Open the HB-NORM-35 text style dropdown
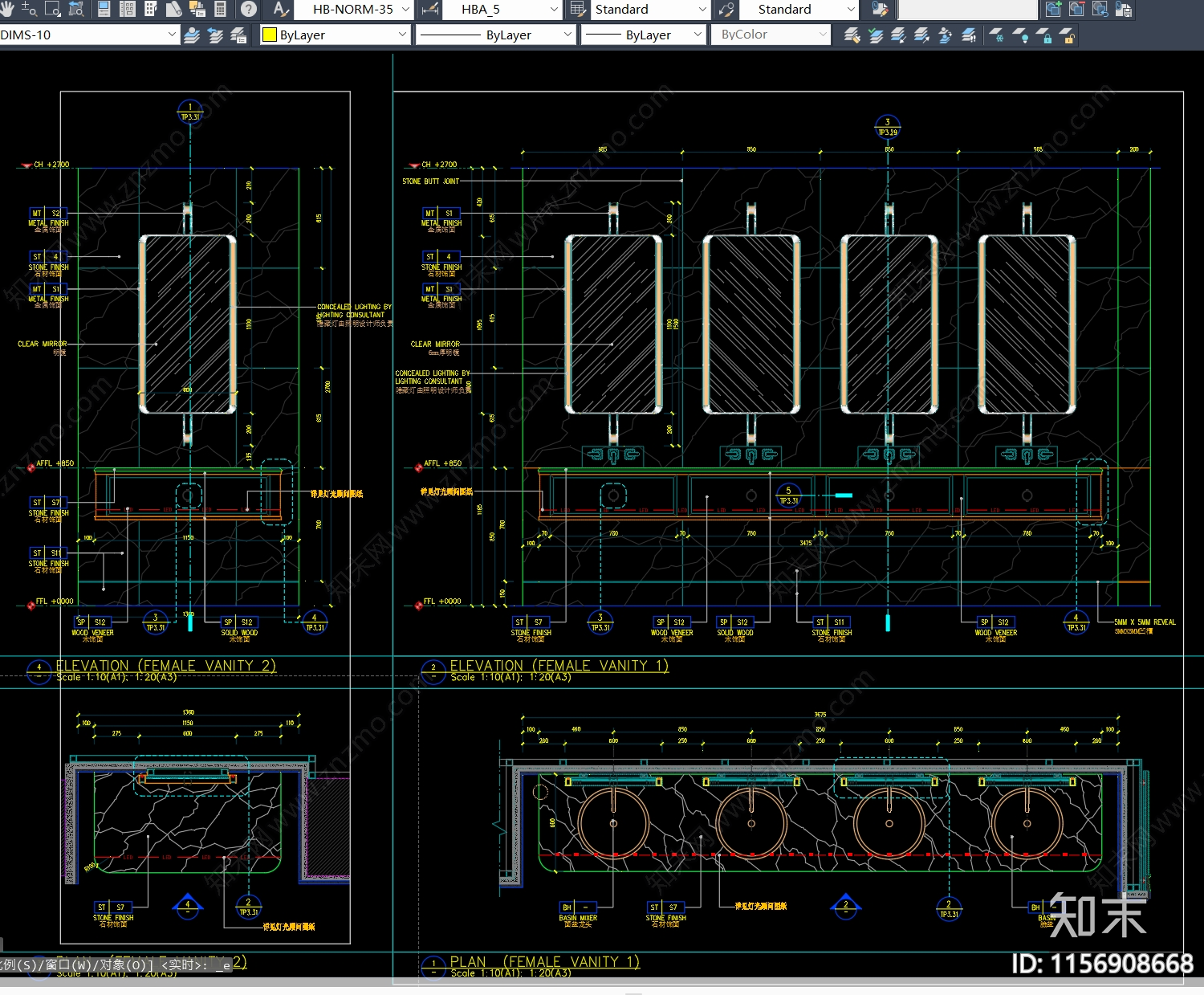Screen dimensions: 1204x995 405,10
